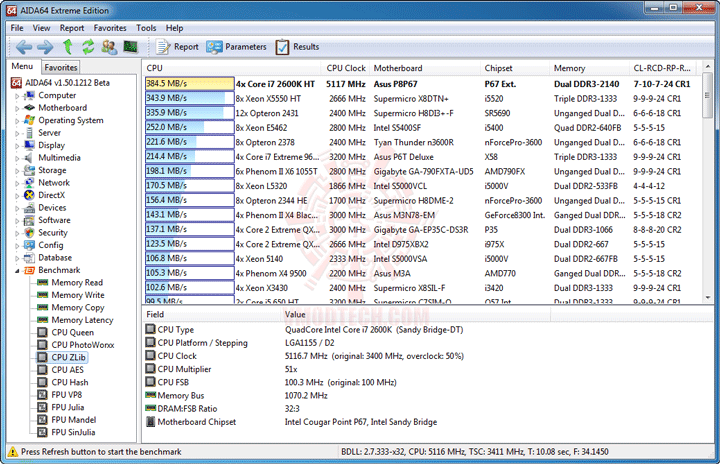Click the Back navigation arrow
This screenshot has width=720, height=464.
pos(24,47)
